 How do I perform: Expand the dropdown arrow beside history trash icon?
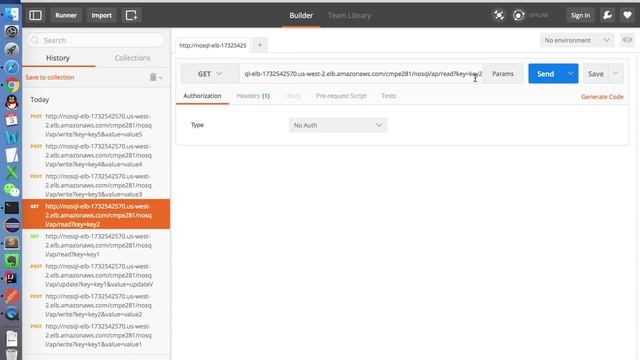(x=160, y=78)
